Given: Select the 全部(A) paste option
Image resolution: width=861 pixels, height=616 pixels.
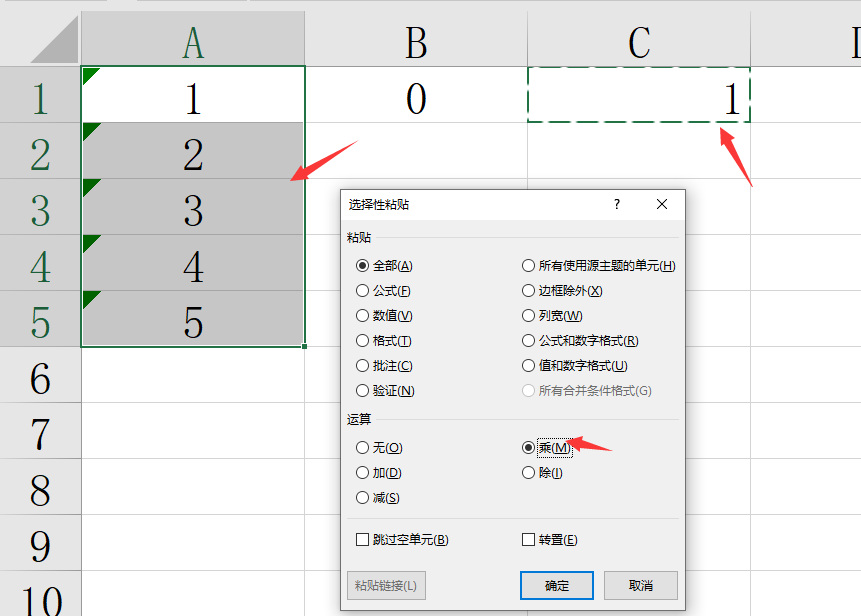Looking at the screenshot, I should (x=384, y=266).
